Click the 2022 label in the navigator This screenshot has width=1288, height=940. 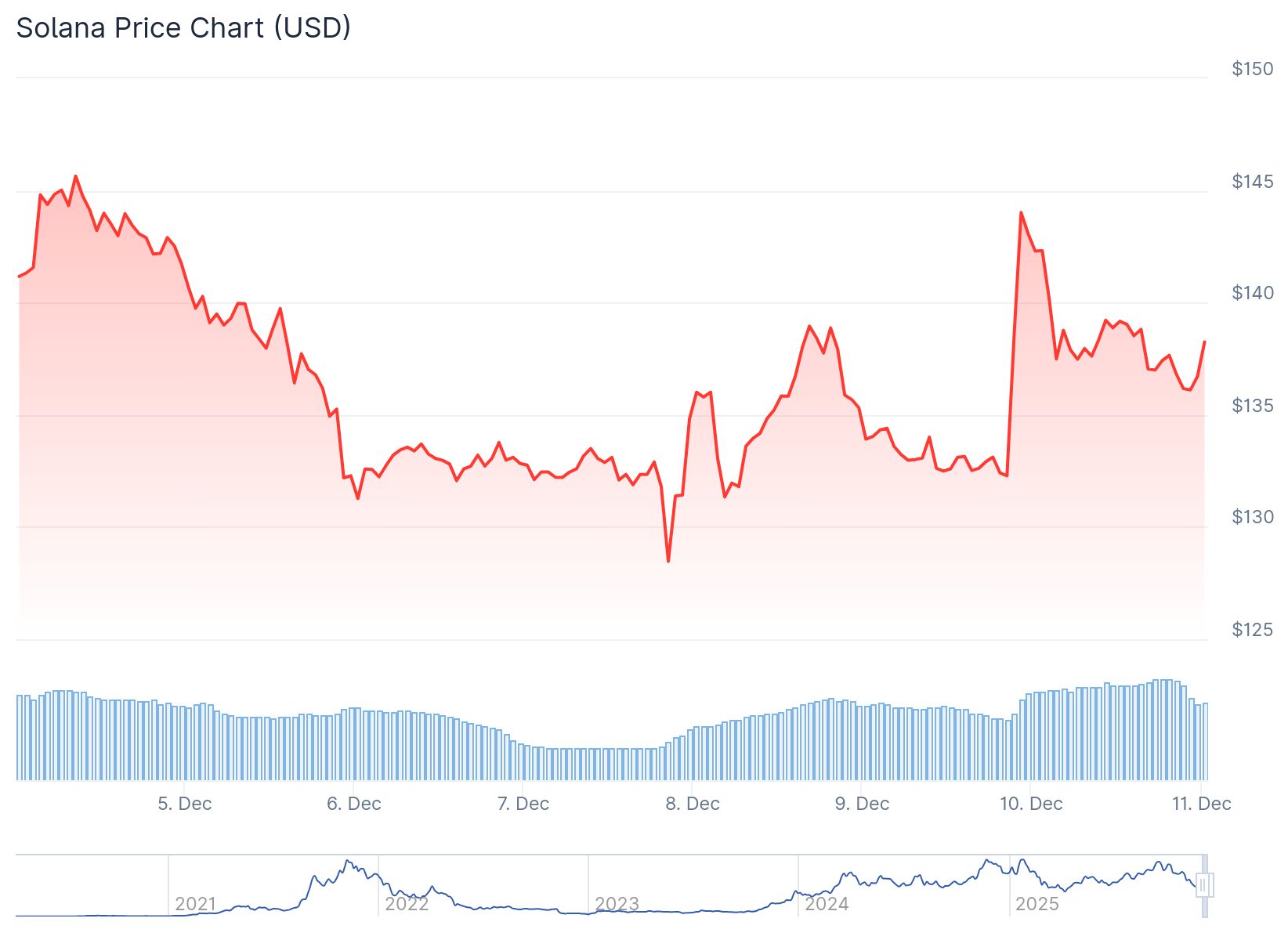pos(407,904)
